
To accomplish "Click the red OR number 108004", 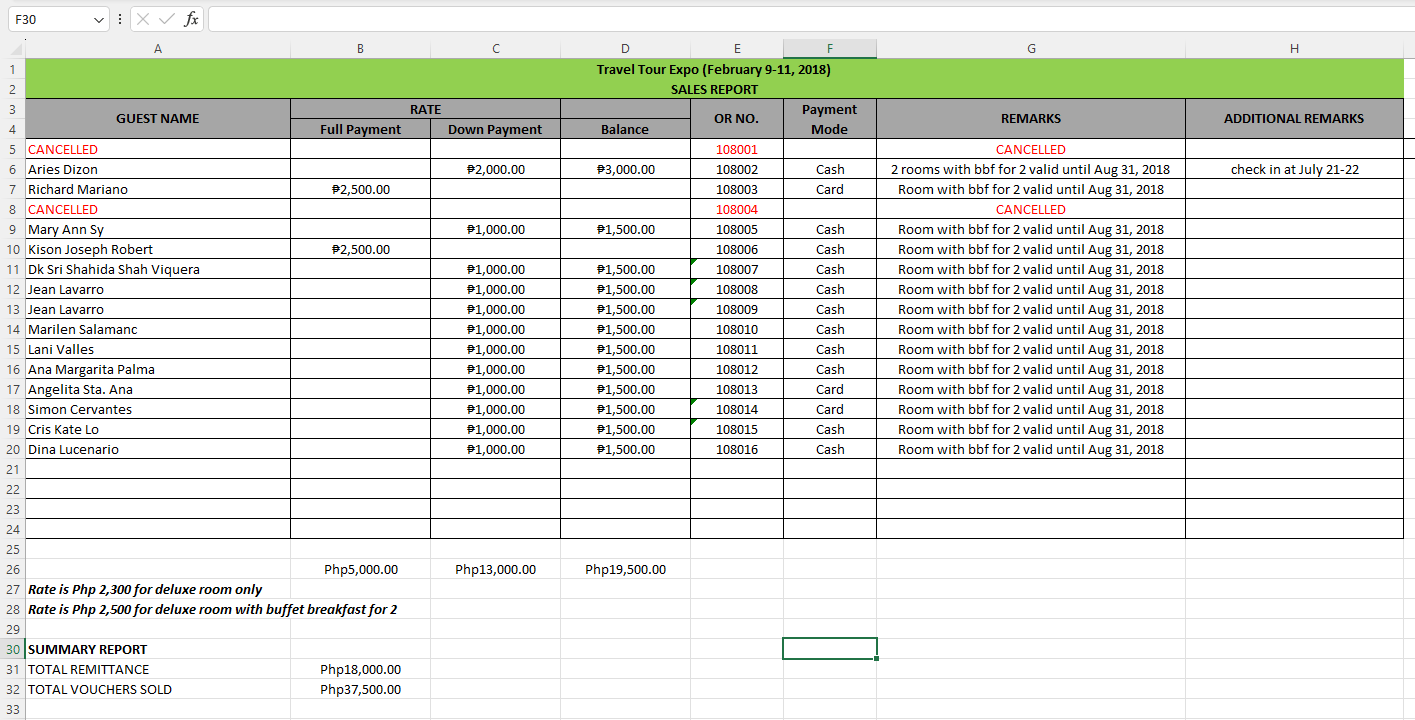I will point(737,209).
